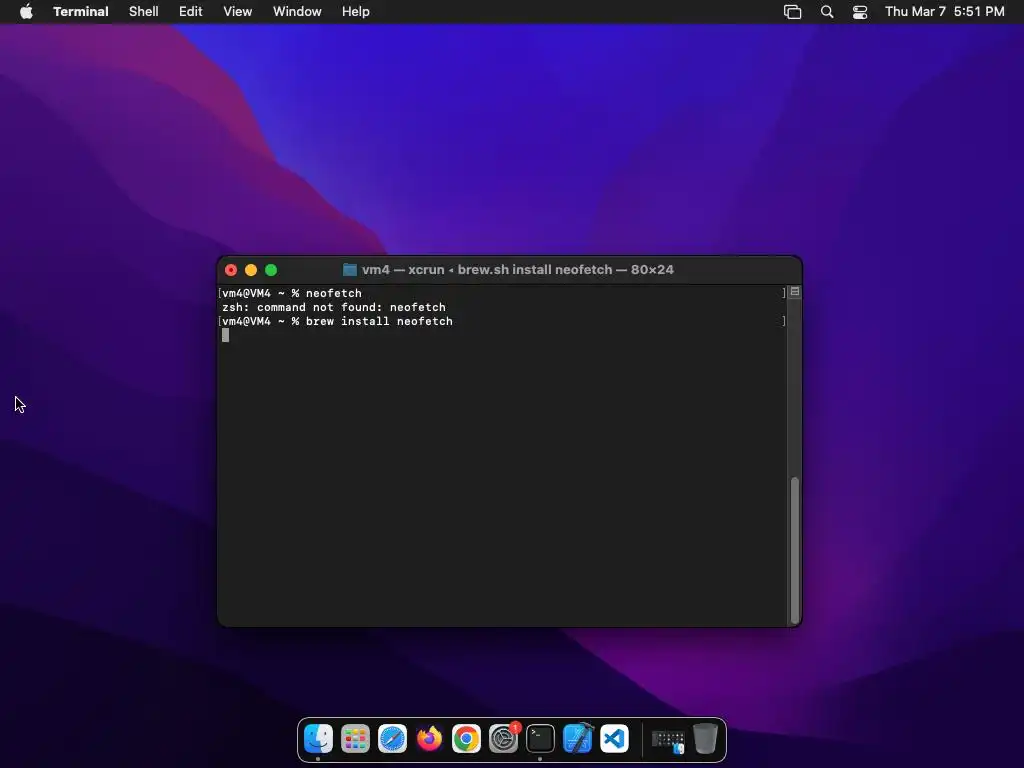Click the Terminal window title text
Viewport: 1024px width, 768px height.
pos(518,270)
